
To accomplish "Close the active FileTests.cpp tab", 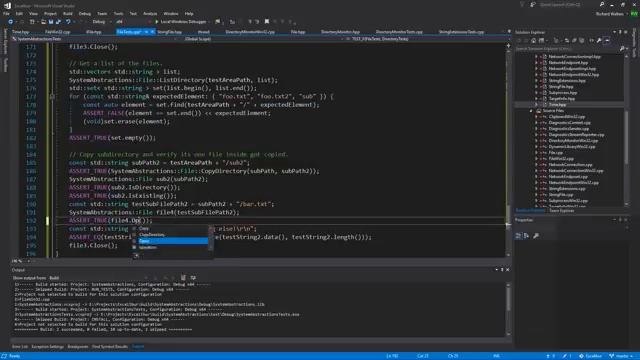I will [x=152, y=31].
